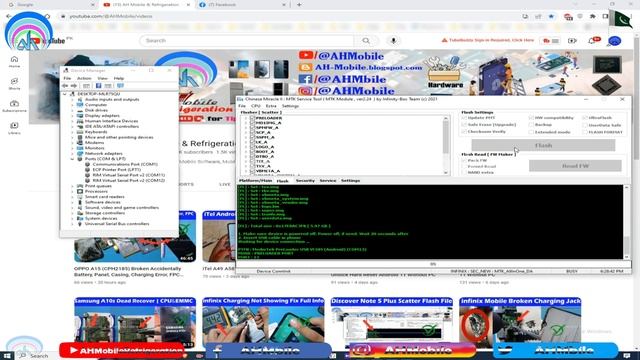
Task: Click the Communications Port (COM1) port icon
Action: (x=87, y=164)
